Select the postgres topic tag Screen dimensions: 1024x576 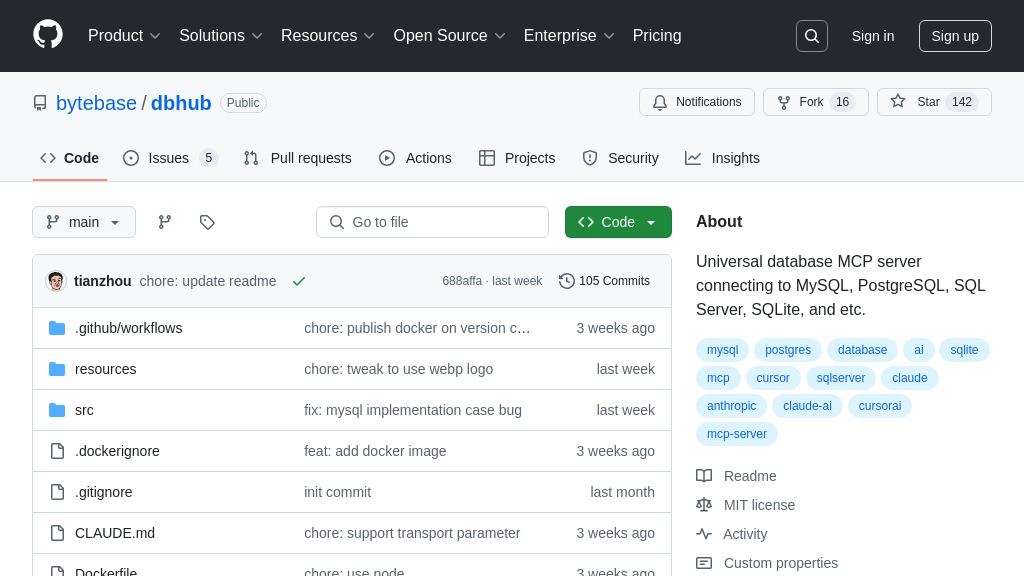point(788,350)
